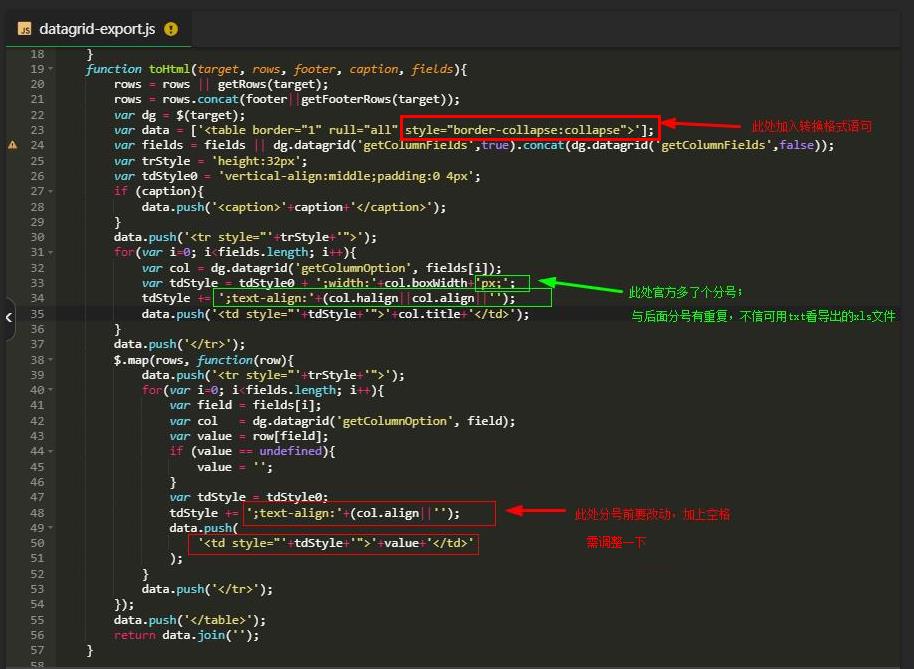Select the datagrid-export.js tab
Screen dimensions: 914x669
coord(95,28)
